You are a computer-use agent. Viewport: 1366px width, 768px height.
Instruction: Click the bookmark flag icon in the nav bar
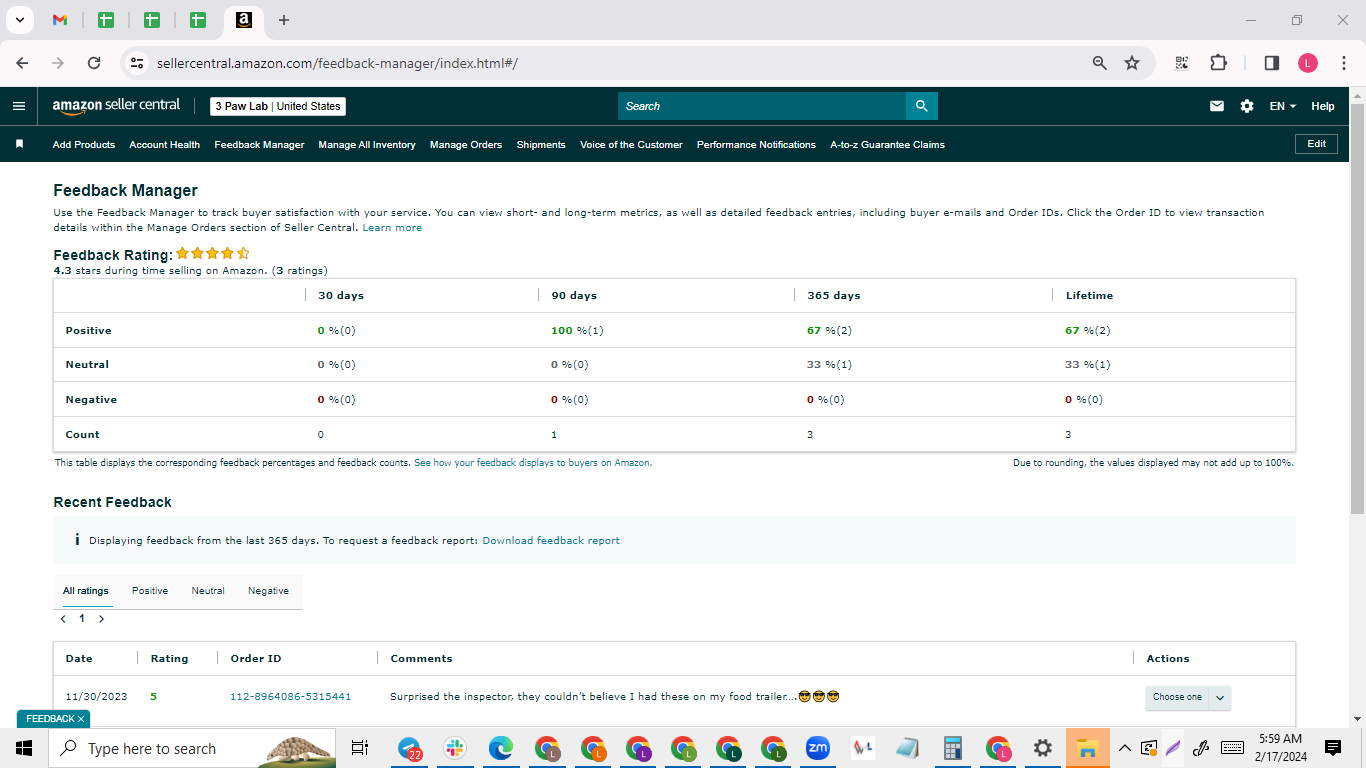pyautogui.click(x=19, y=144)
